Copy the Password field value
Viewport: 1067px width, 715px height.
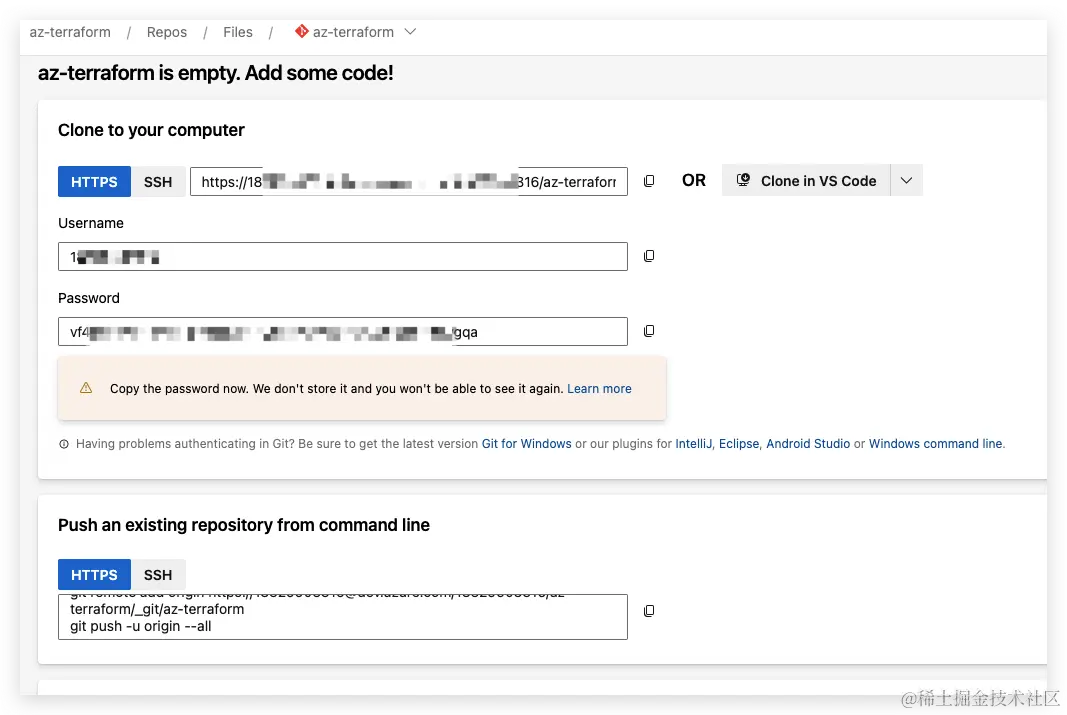click(x=649, y=331)
